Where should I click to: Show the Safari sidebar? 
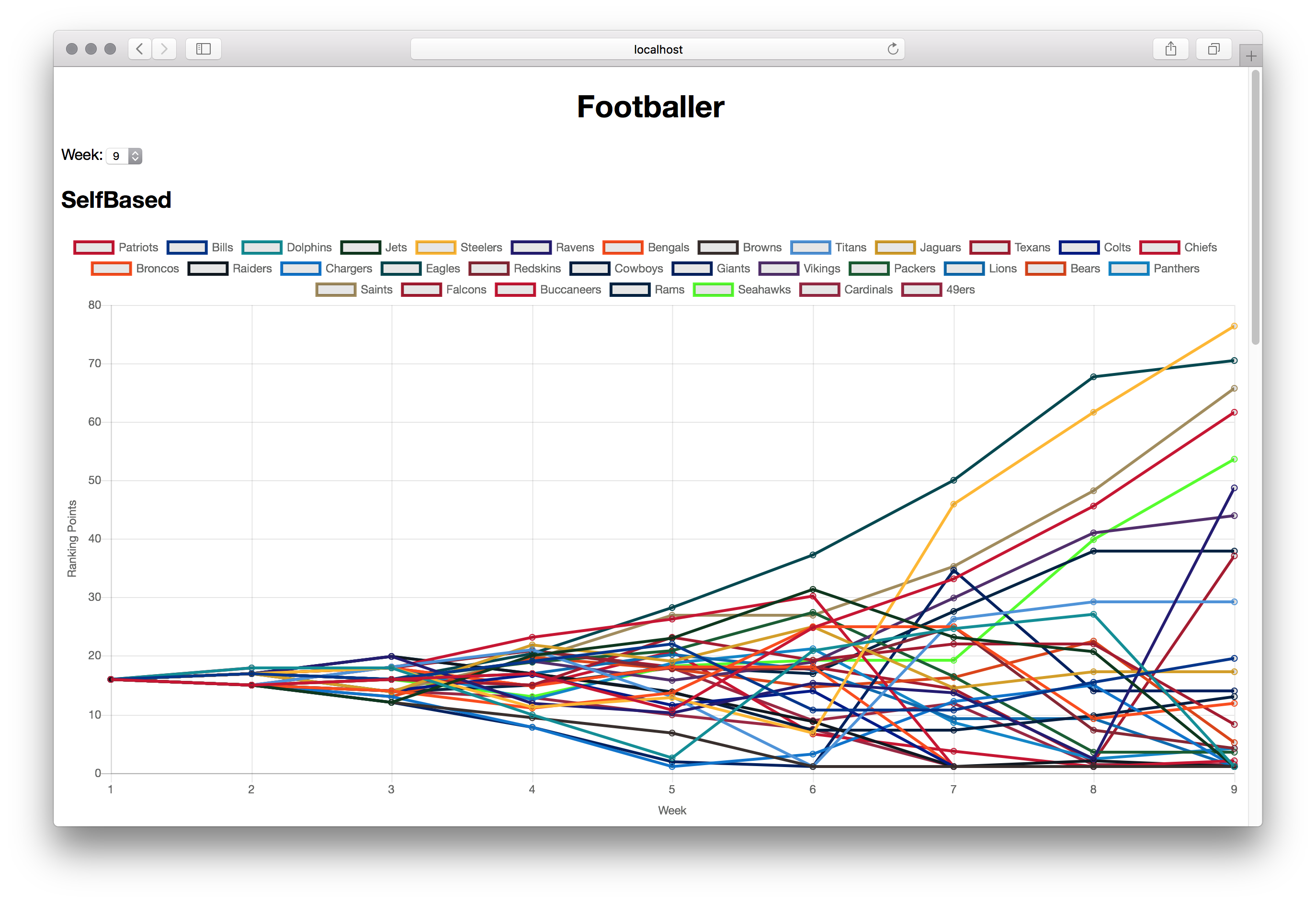coord(203,49)
